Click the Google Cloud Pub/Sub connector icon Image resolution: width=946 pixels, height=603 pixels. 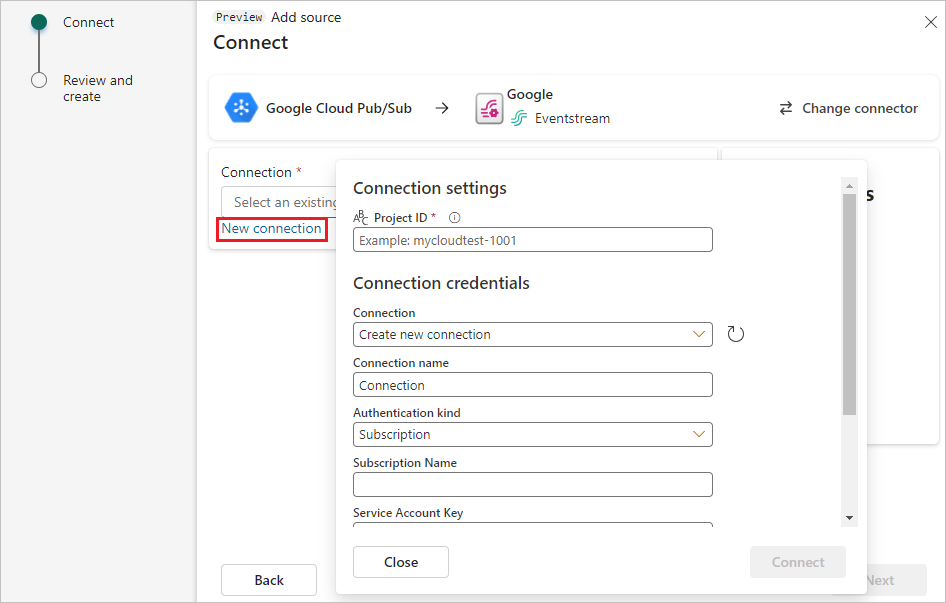(x=240, y=108)
